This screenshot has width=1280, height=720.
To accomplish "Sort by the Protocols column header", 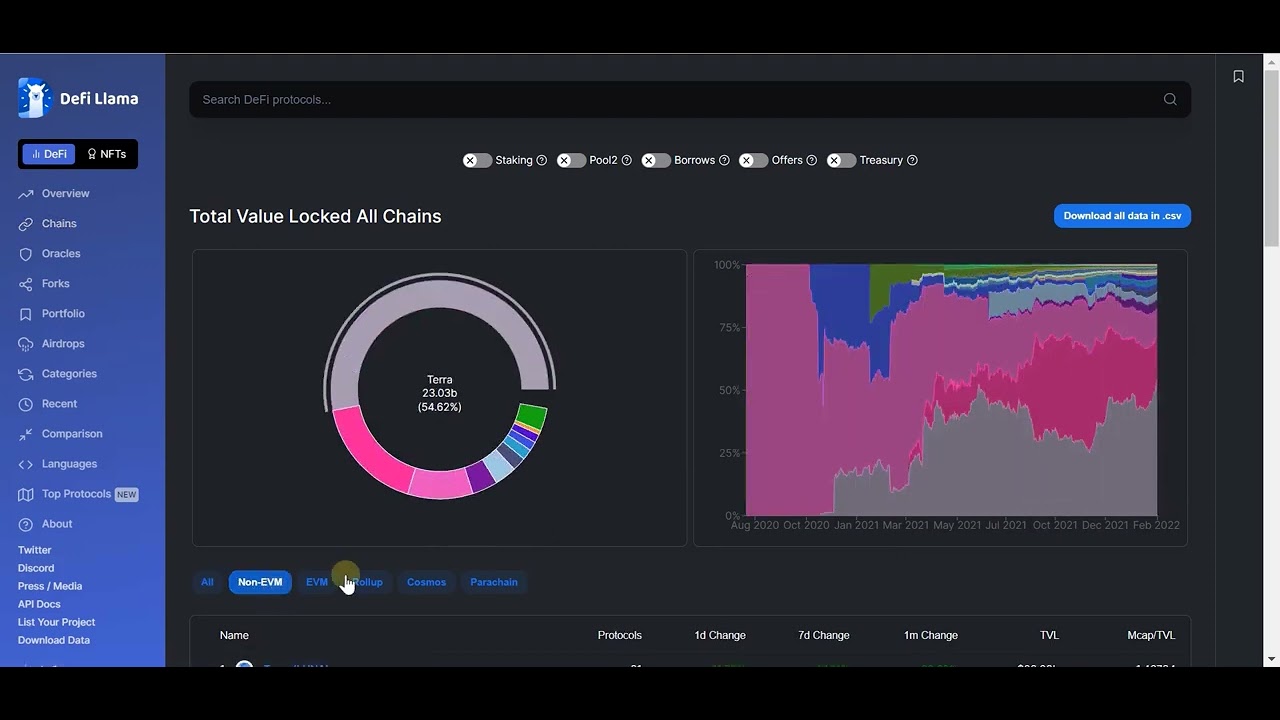I will tap(620, 636).
